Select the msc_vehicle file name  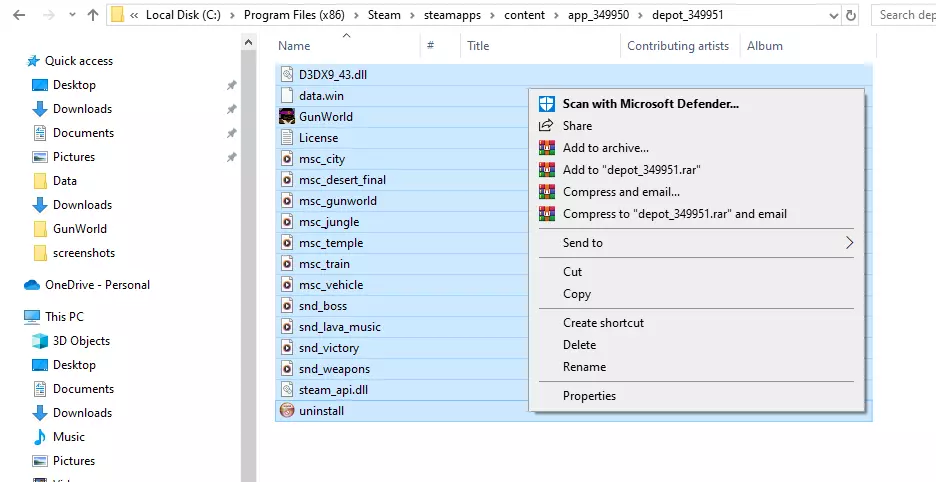click(331, 285)
